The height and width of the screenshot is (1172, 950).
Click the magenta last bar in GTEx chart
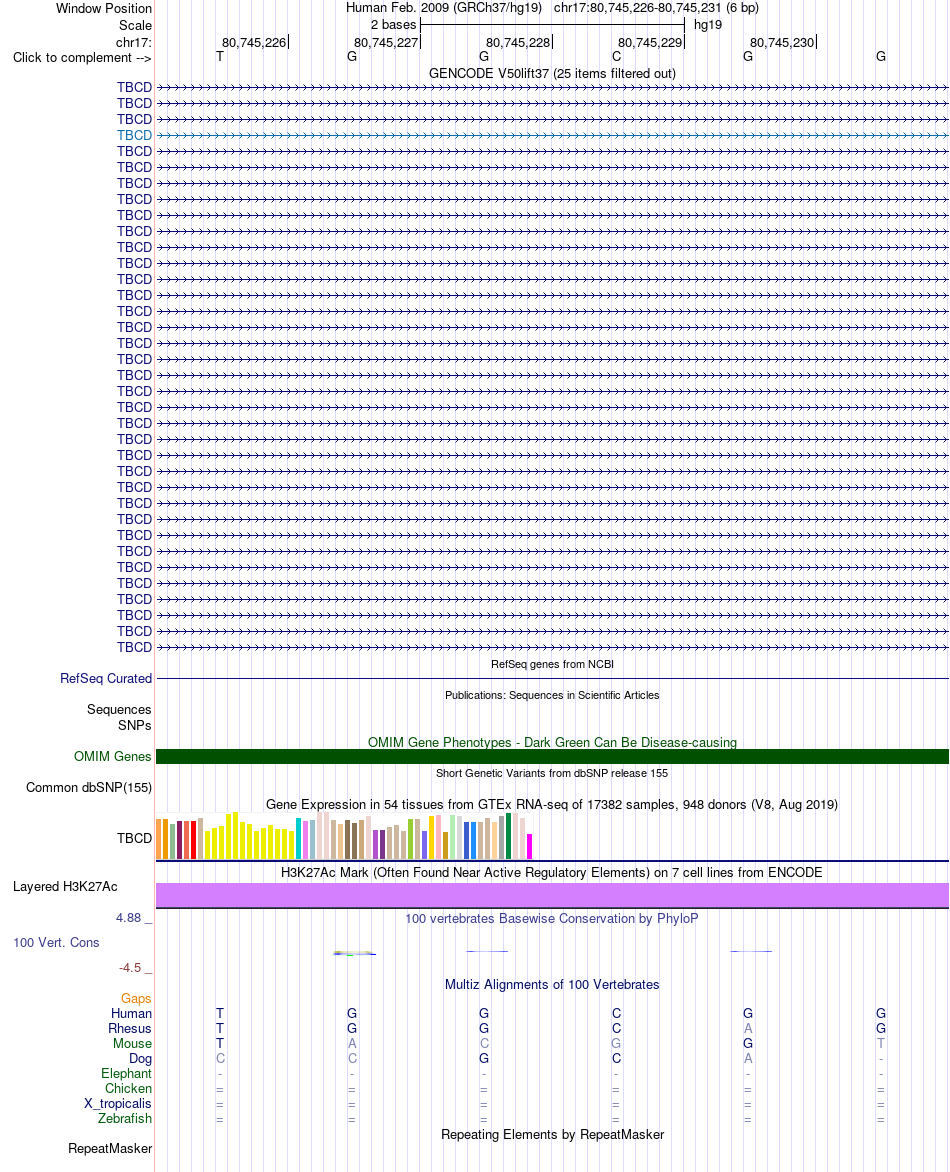pos(530,846)
